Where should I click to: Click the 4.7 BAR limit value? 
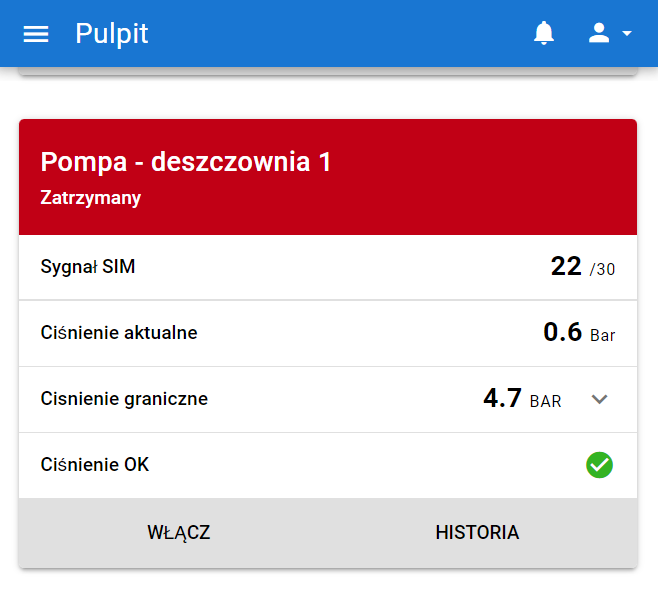[521, 399]
